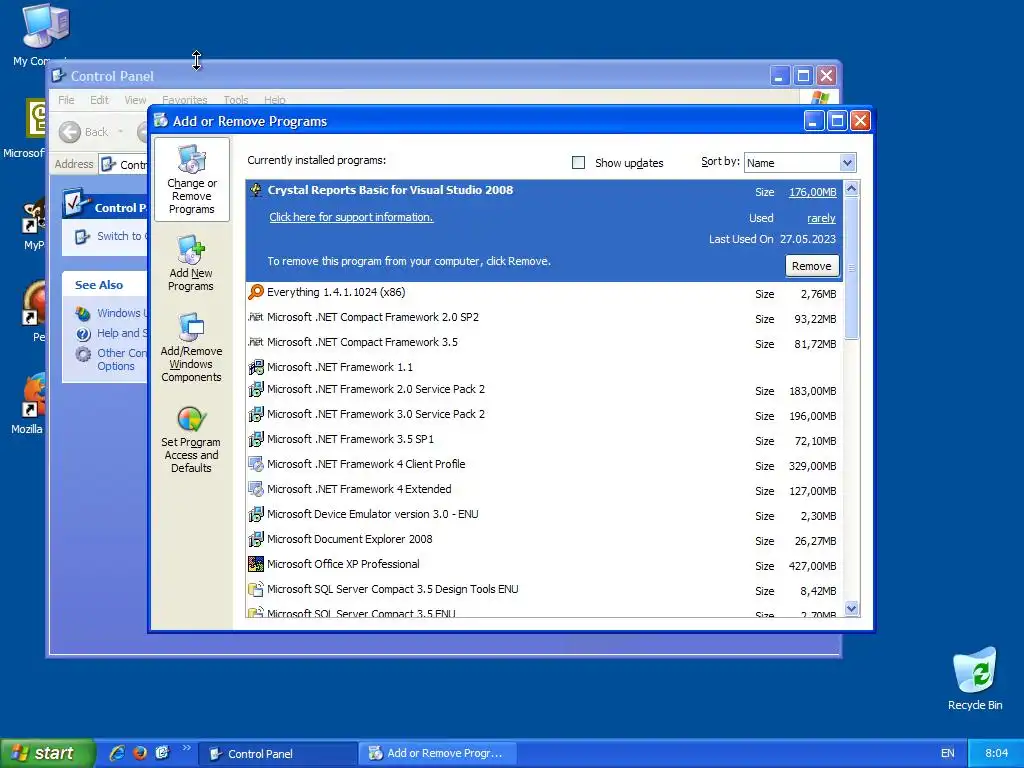The height and width of the screenshot is (768, 1024).
Task: Open the Recycle Bin desktop icon
Action: 974,679
